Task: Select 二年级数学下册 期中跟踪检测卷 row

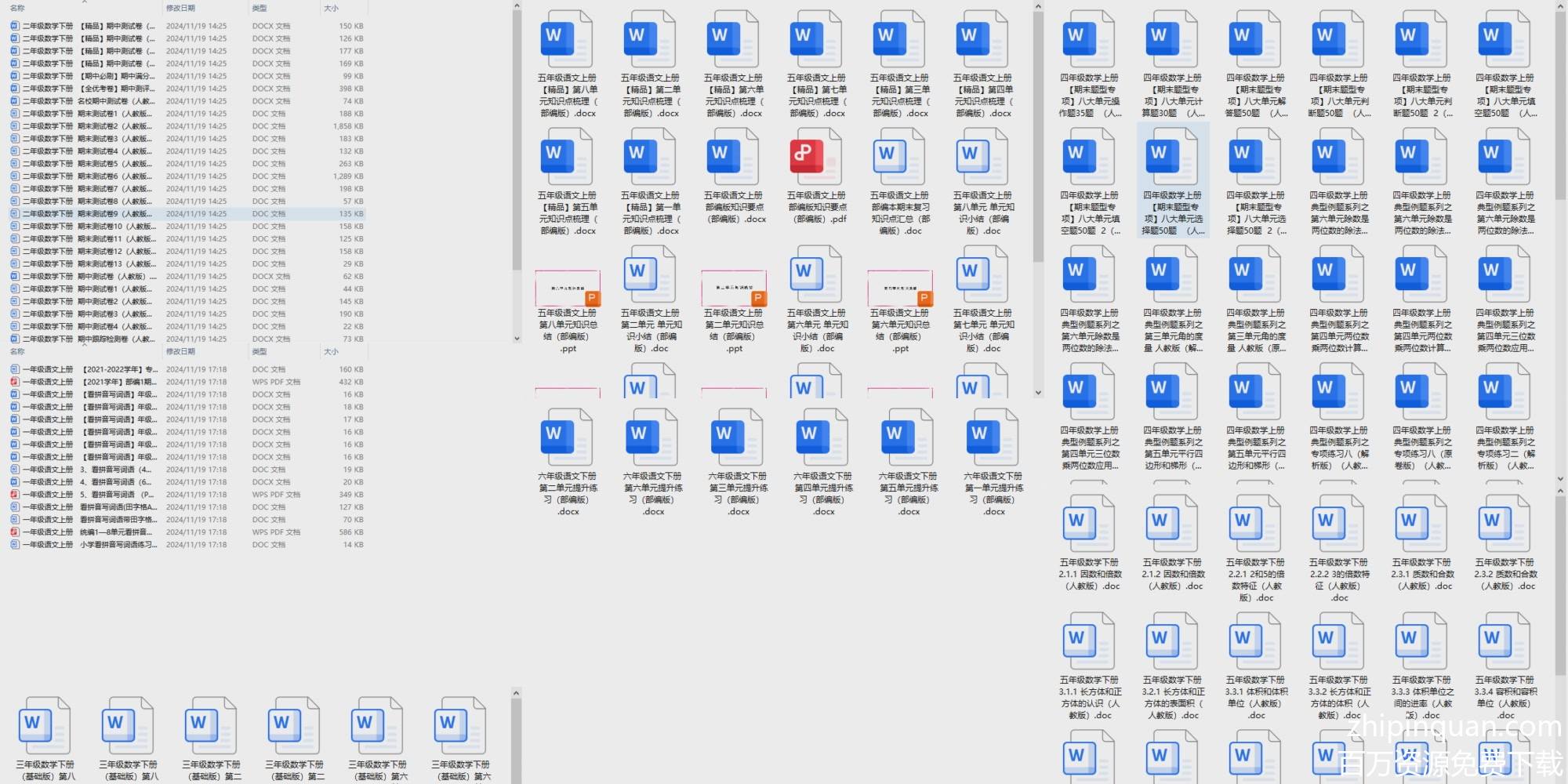Action: [x=187, y=339]
